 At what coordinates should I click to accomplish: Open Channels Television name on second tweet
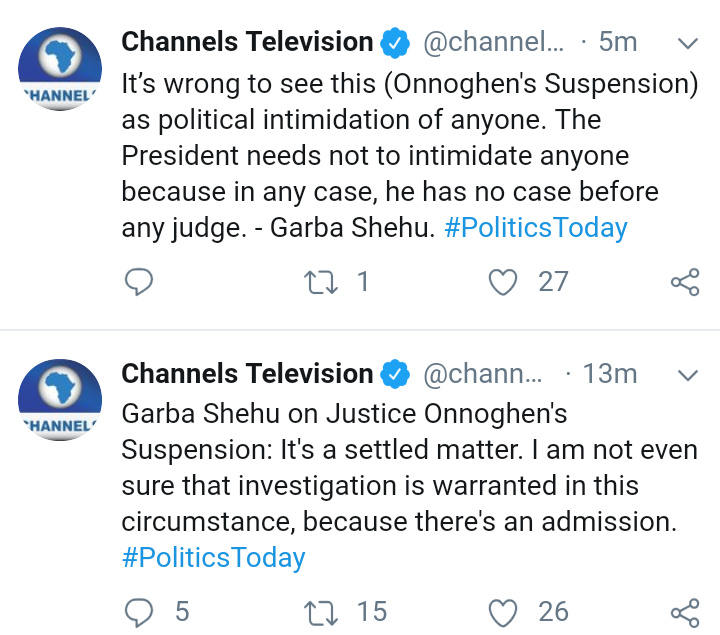click(247, 374)
